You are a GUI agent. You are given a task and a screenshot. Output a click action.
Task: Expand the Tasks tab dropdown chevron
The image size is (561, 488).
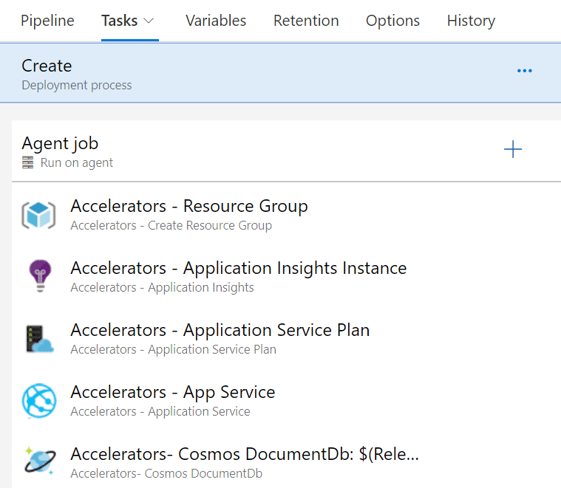pos(148,21)
